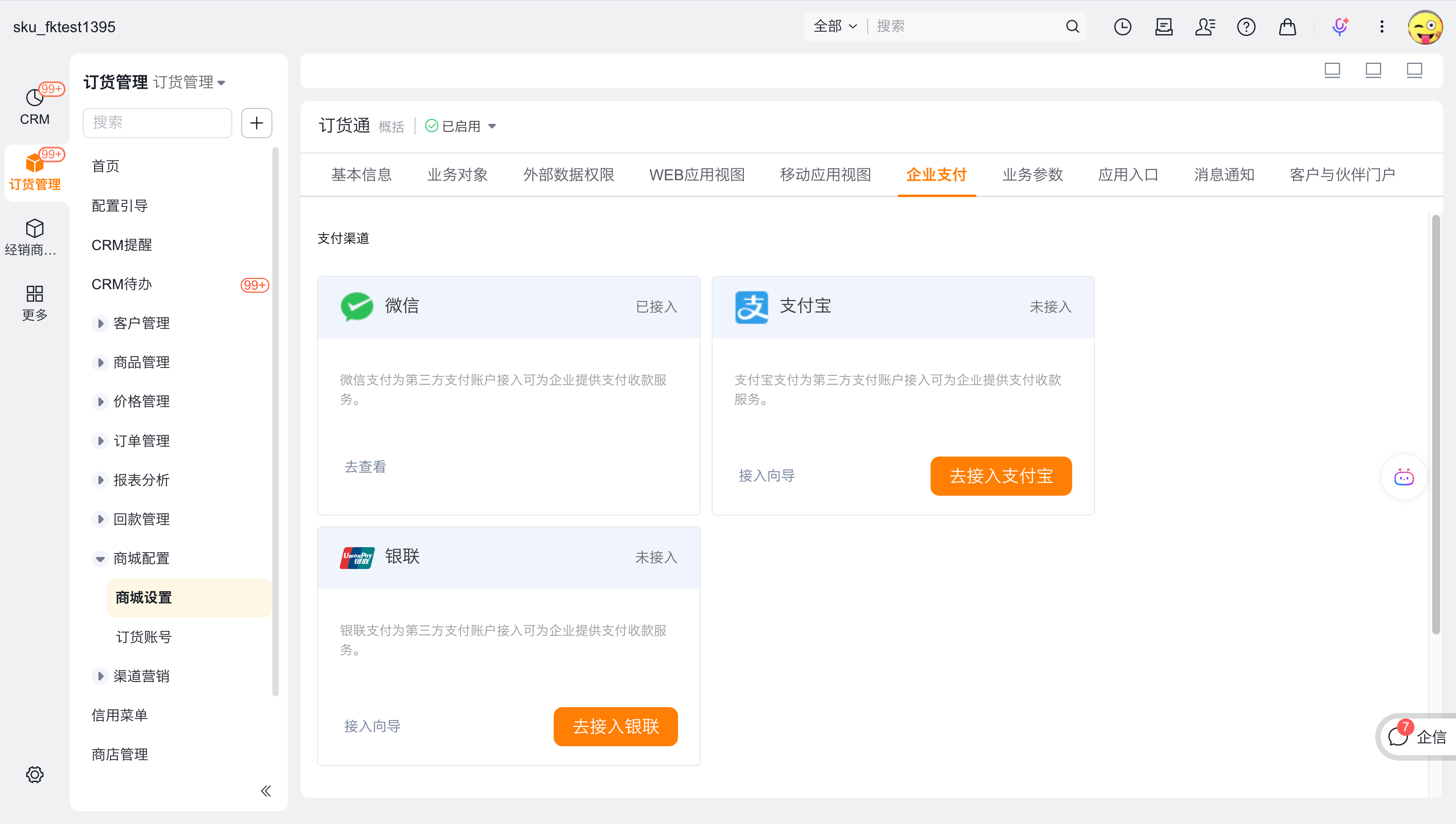Collapse the 商城配置 tree section
The image size is (1456, 824).
coord(100,559)
